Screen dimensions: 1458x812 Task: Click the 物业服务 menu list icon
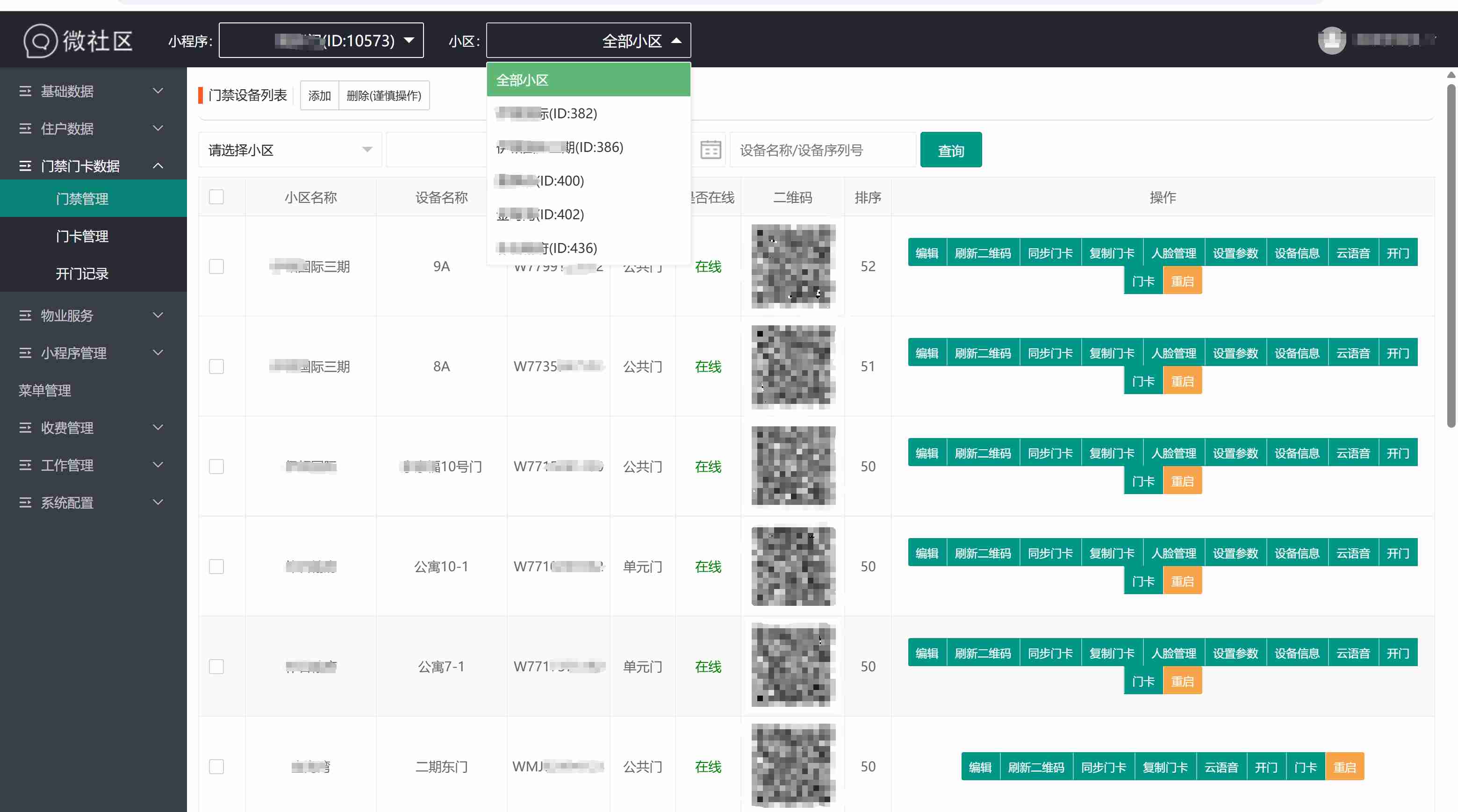(x=25, y=315)
